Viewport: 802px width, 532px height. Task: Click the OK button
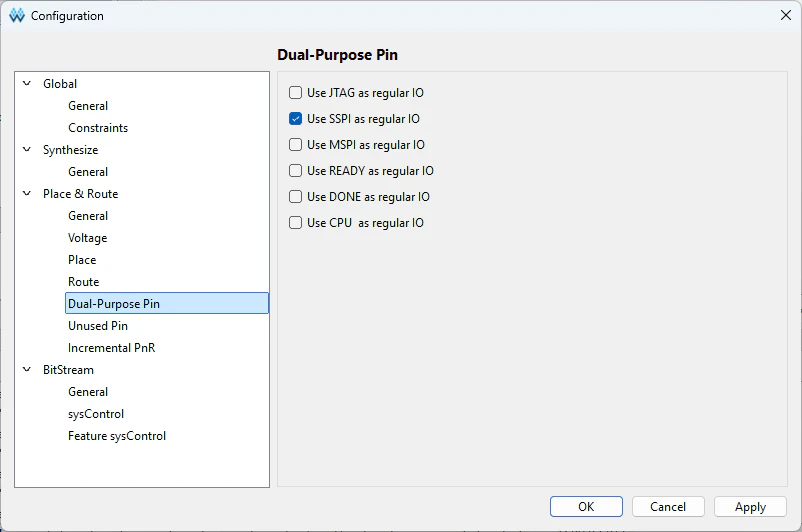586,506
